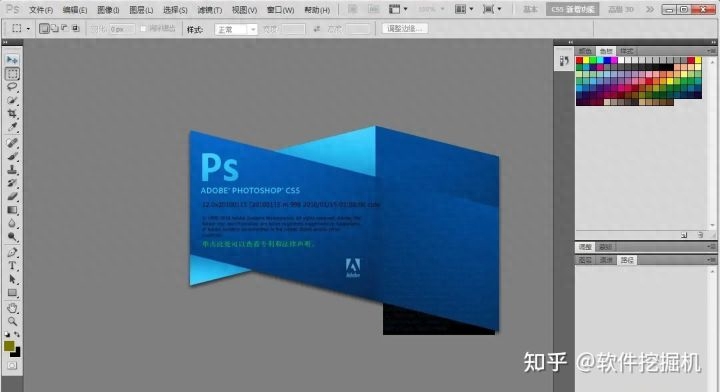Viewport: 720px width, 392px height.
Task: Select the Gradient tool
Action: pyautogui.click(x=12, y=210)
